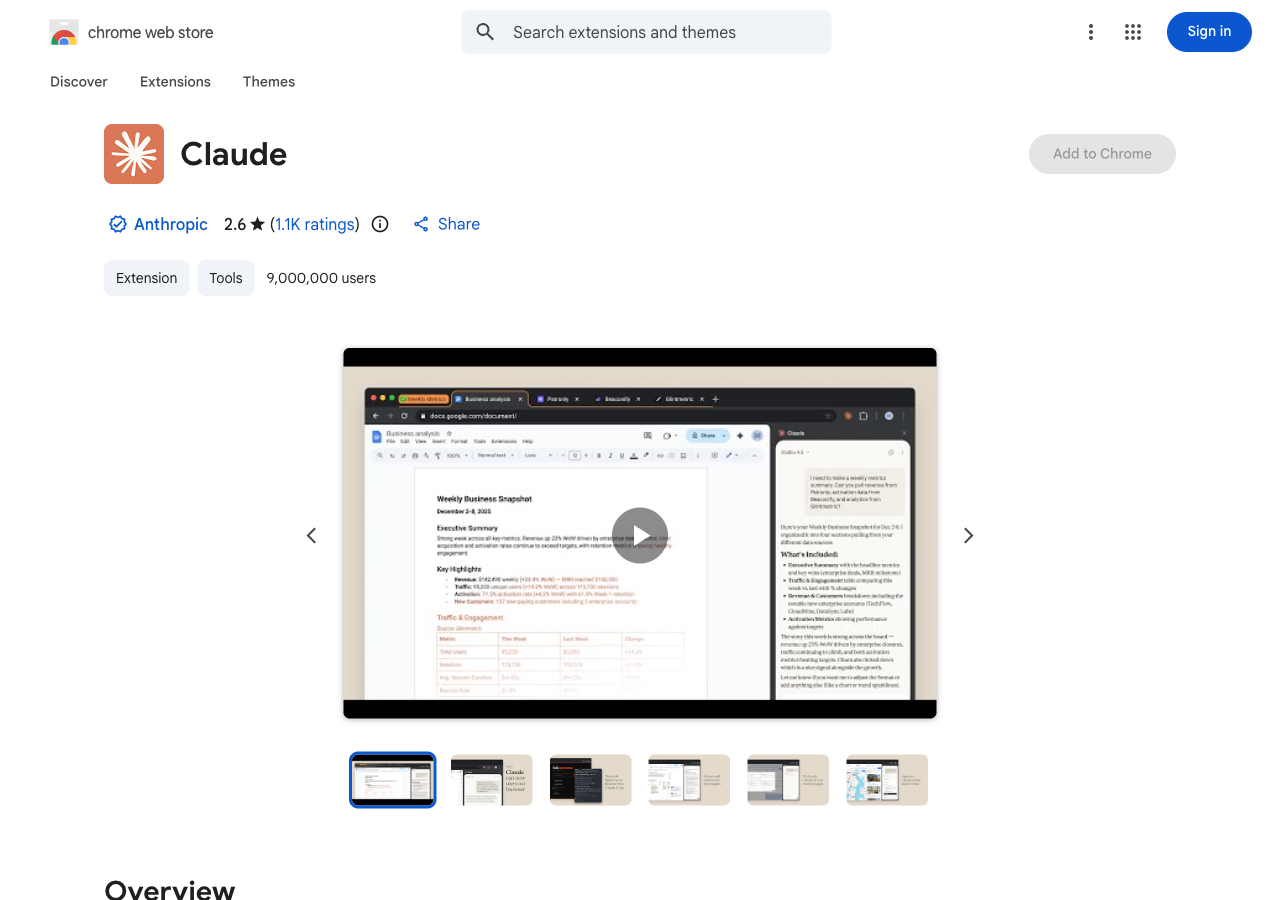Image resolution: width=1280 pixels, height=900 pixels.
Task: Click the Tools category chip
Action: tap(226, 278)
